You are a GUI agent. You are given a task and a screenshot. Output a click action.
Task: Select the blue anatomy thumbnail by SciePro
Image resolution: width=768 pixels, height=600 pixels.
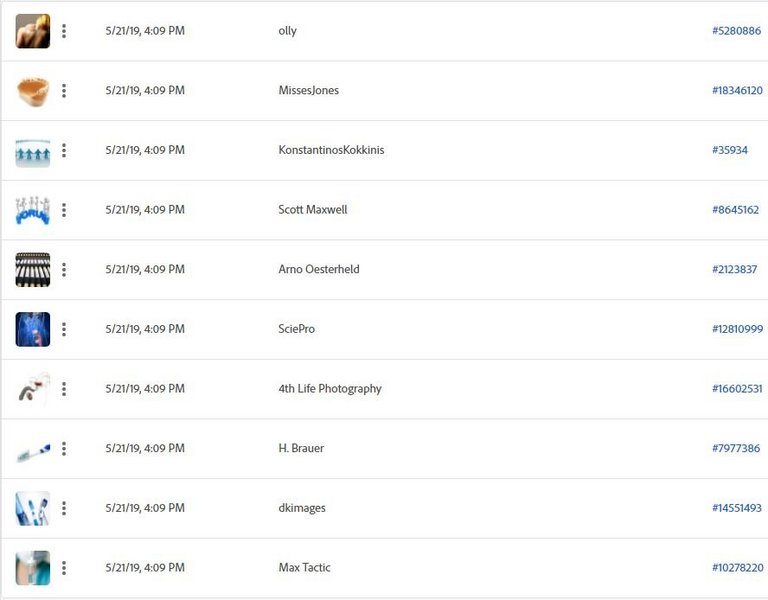(x=33, y=329)
